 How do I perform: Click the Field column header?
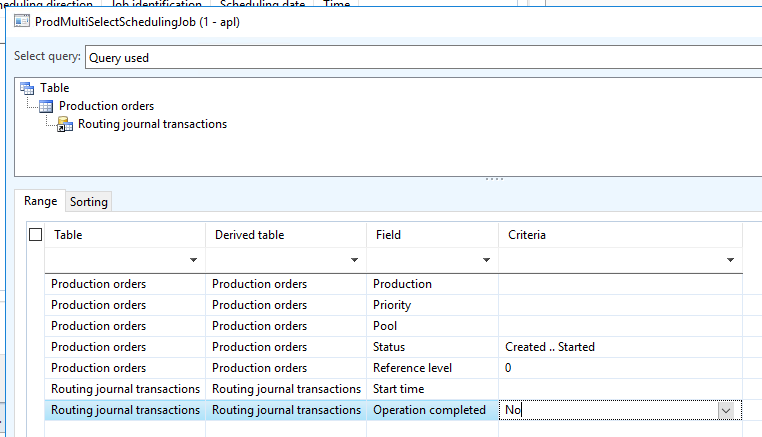[x=433, y=235]
